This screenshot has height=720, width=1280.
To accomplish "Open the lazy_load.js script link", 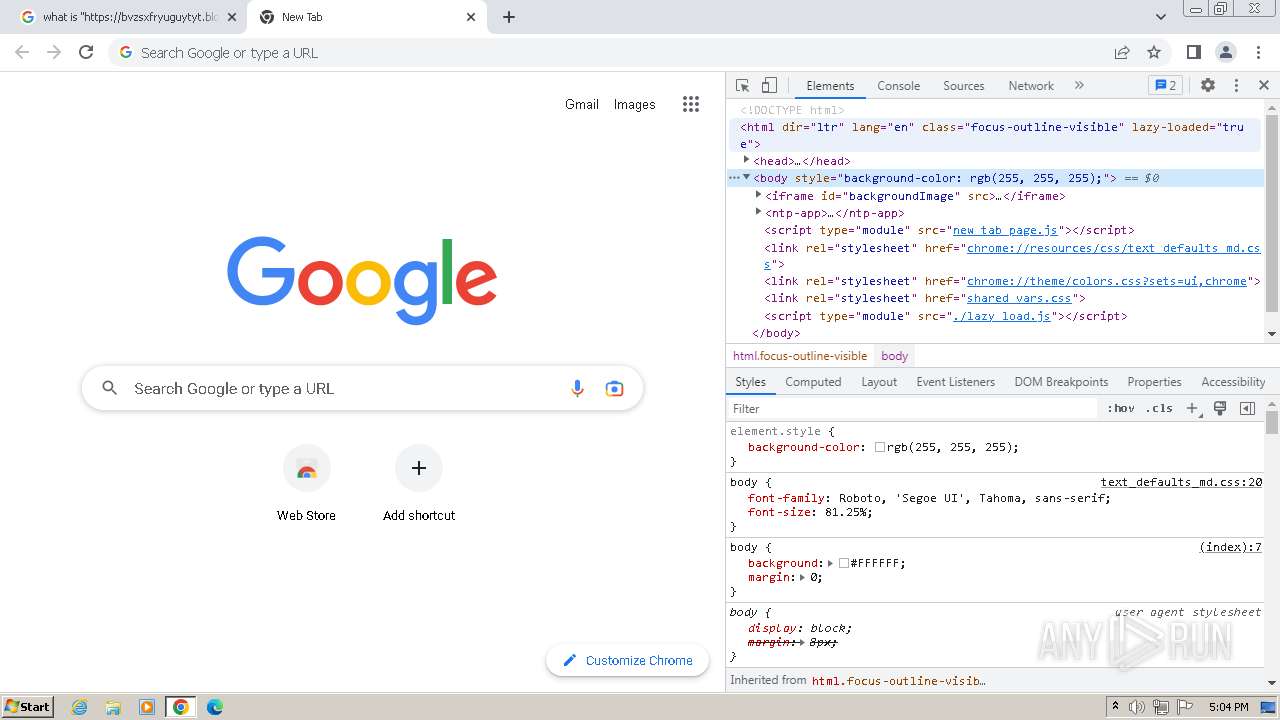I will point(1002,316).
